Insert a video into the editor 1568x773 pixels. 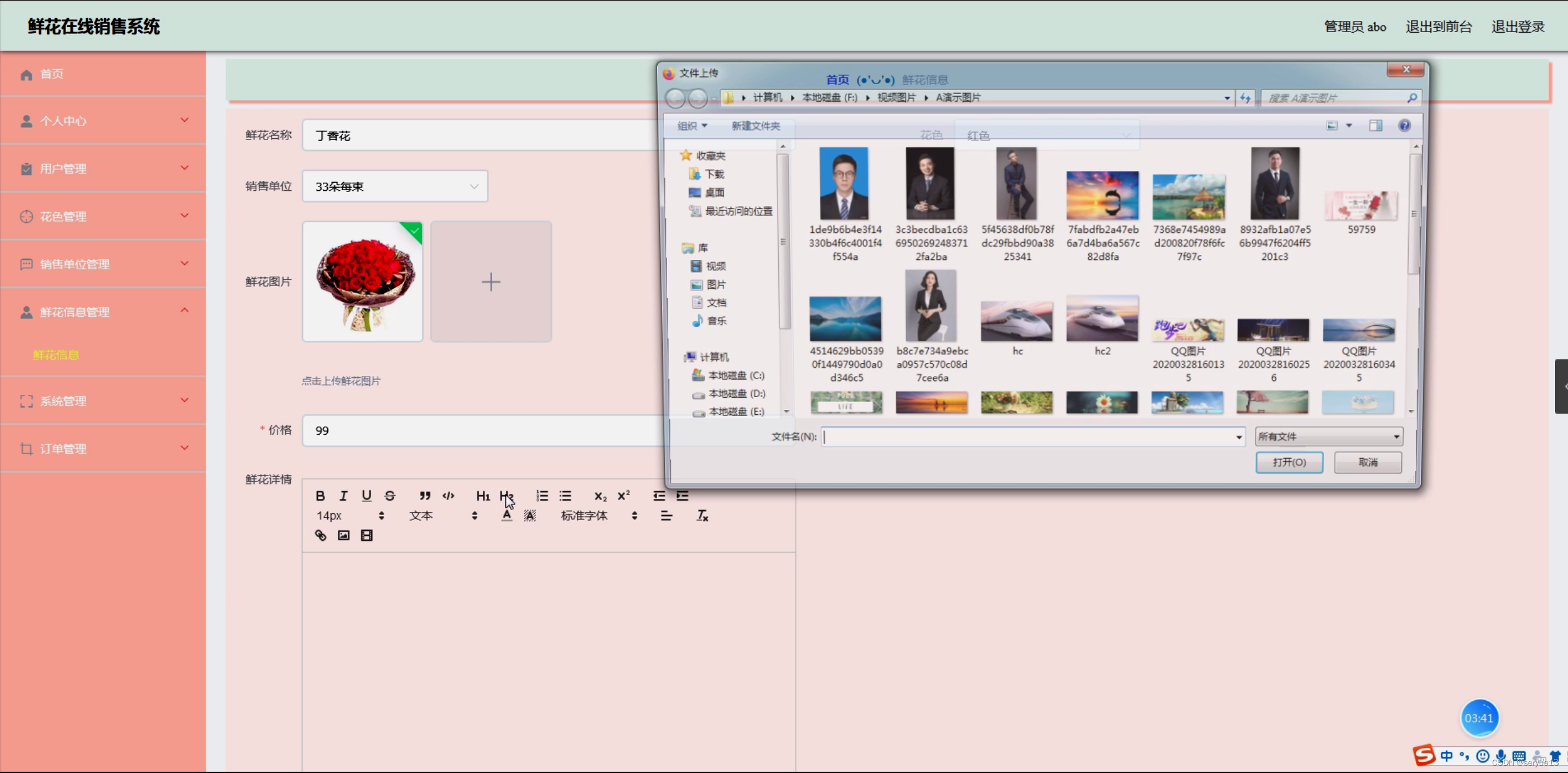(x=366, y=535)
